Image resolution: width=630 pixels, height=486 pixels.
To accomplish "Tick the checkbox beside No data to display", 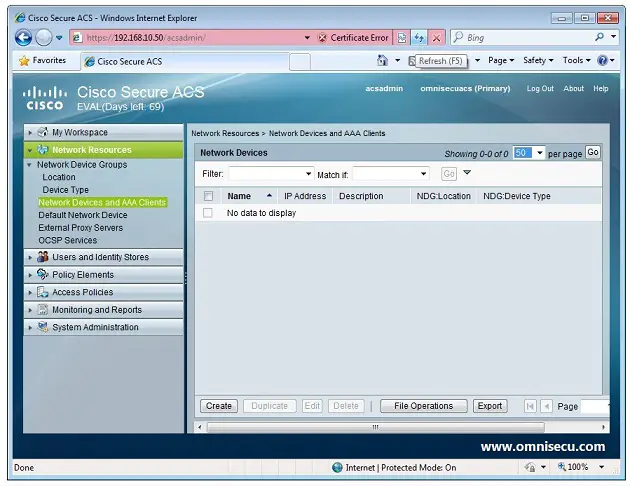I will pos(208,213).
